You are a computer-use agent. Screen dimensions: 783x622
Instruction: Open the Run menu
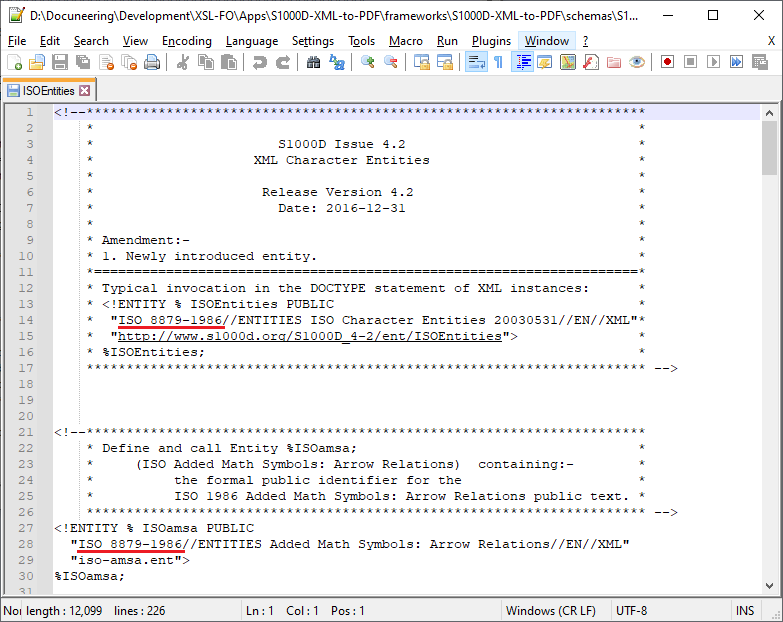pos(447,41)
